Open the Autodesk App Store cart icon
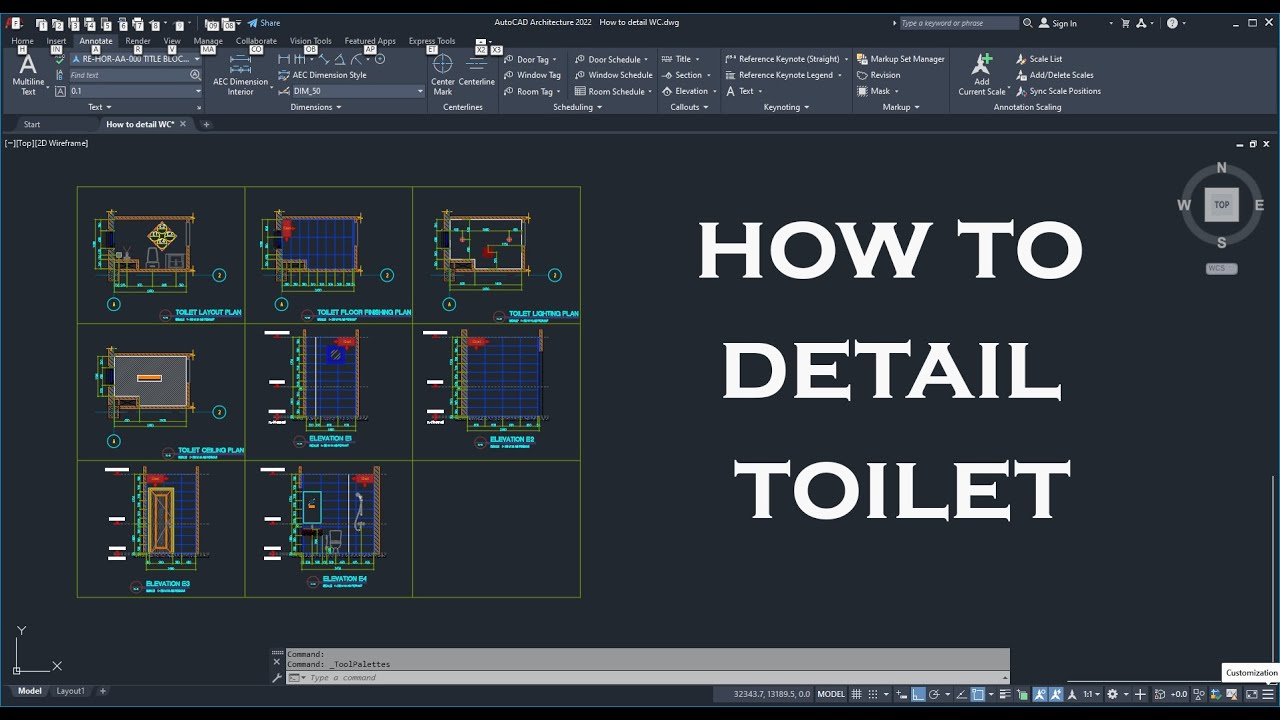1280x720 pixels. click(1125, 23)
